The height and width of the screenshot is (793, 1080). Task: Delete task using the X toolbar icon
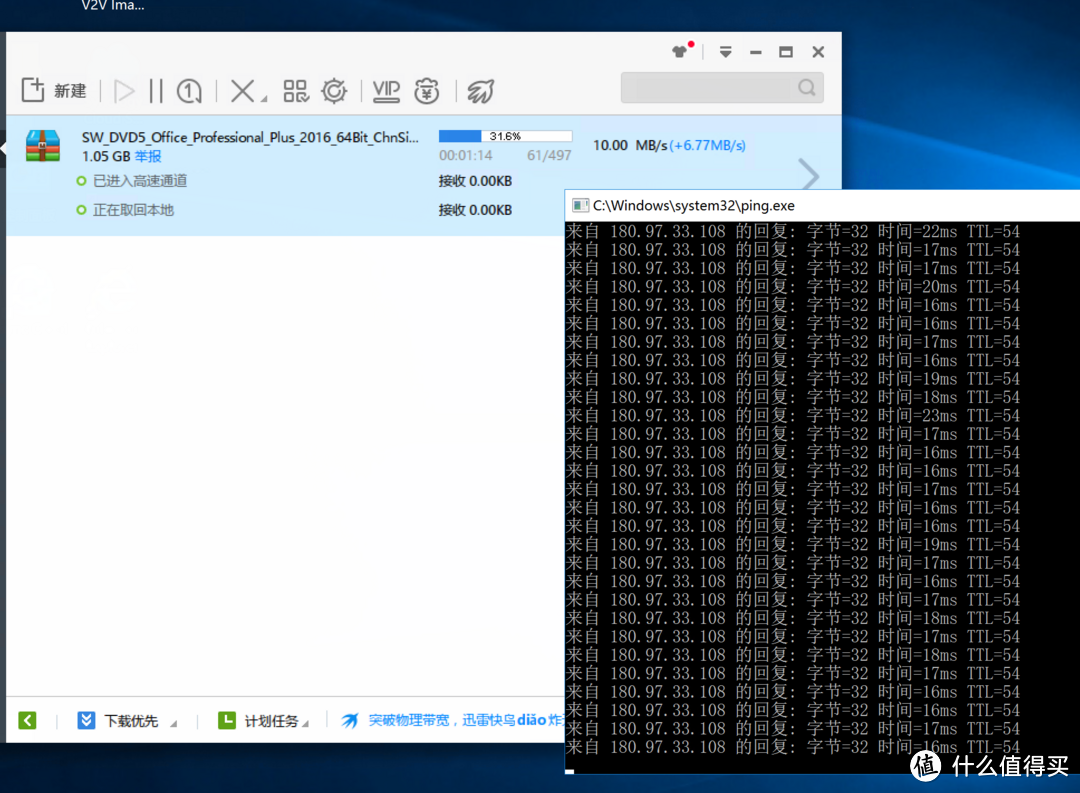242,91
